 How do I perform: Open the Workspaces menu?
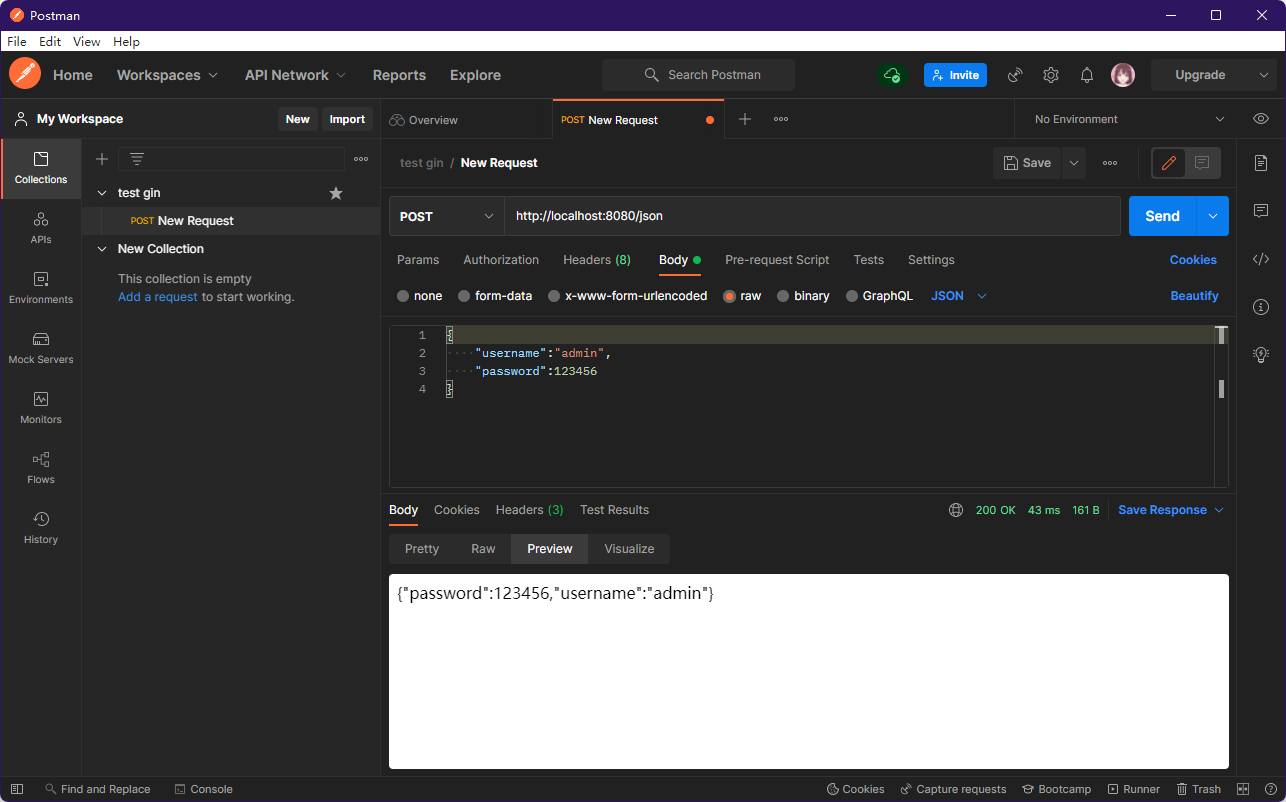[x=167, y=75]
